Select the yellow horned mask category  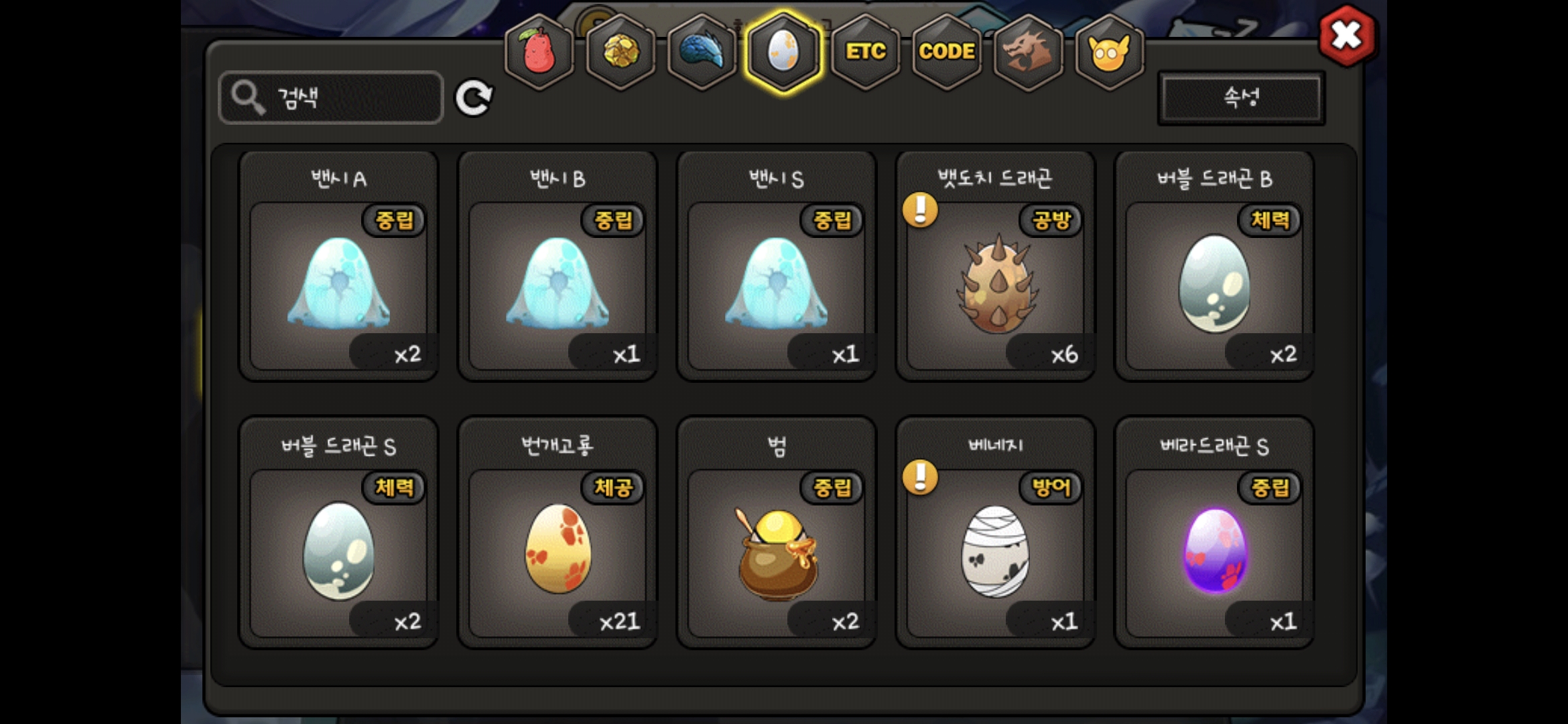point(1110,52)
